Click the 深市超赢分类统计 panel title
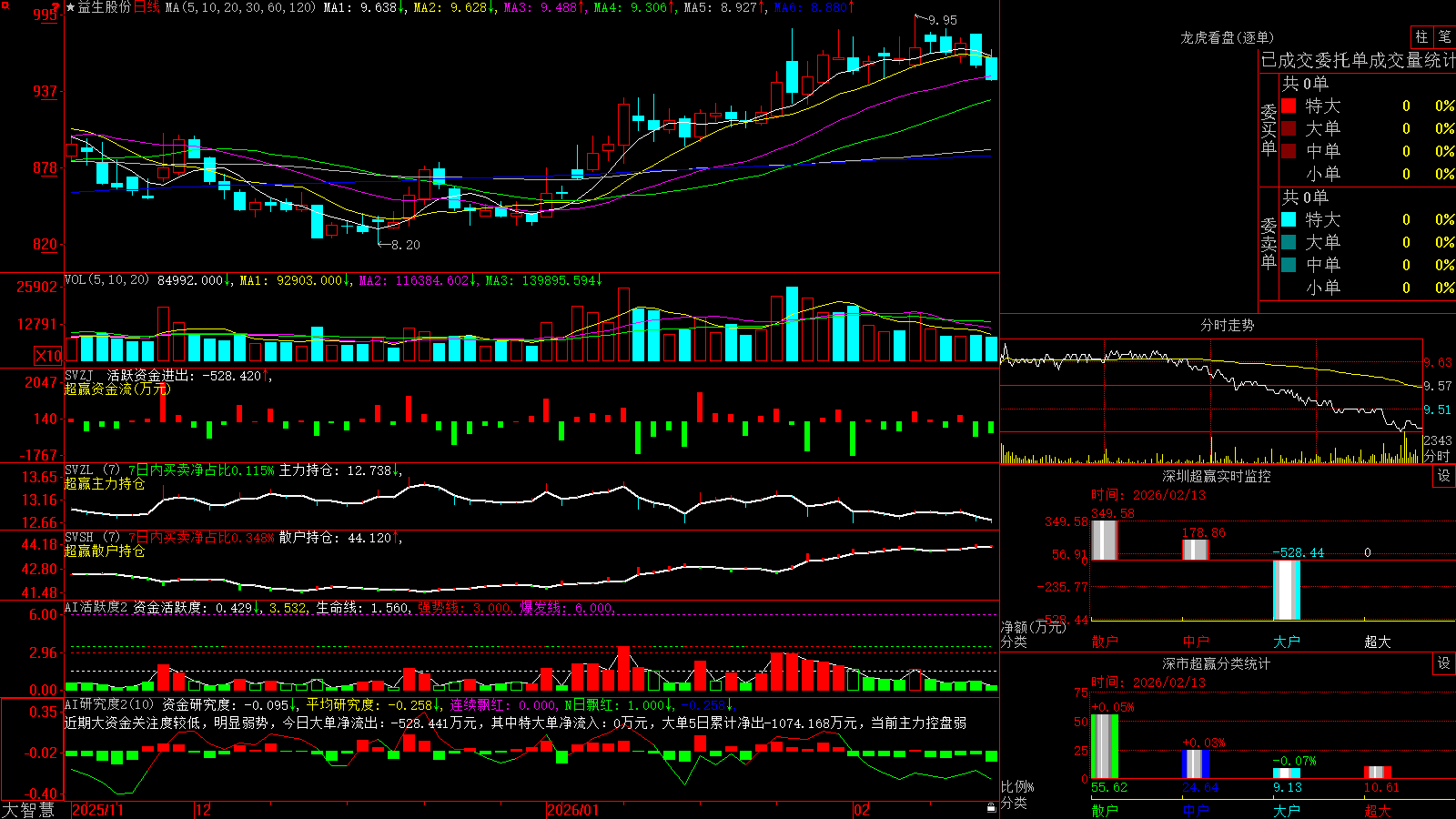Image resolution: width=1456 pixels, height=819 pixels. (x=1216, y=663)
